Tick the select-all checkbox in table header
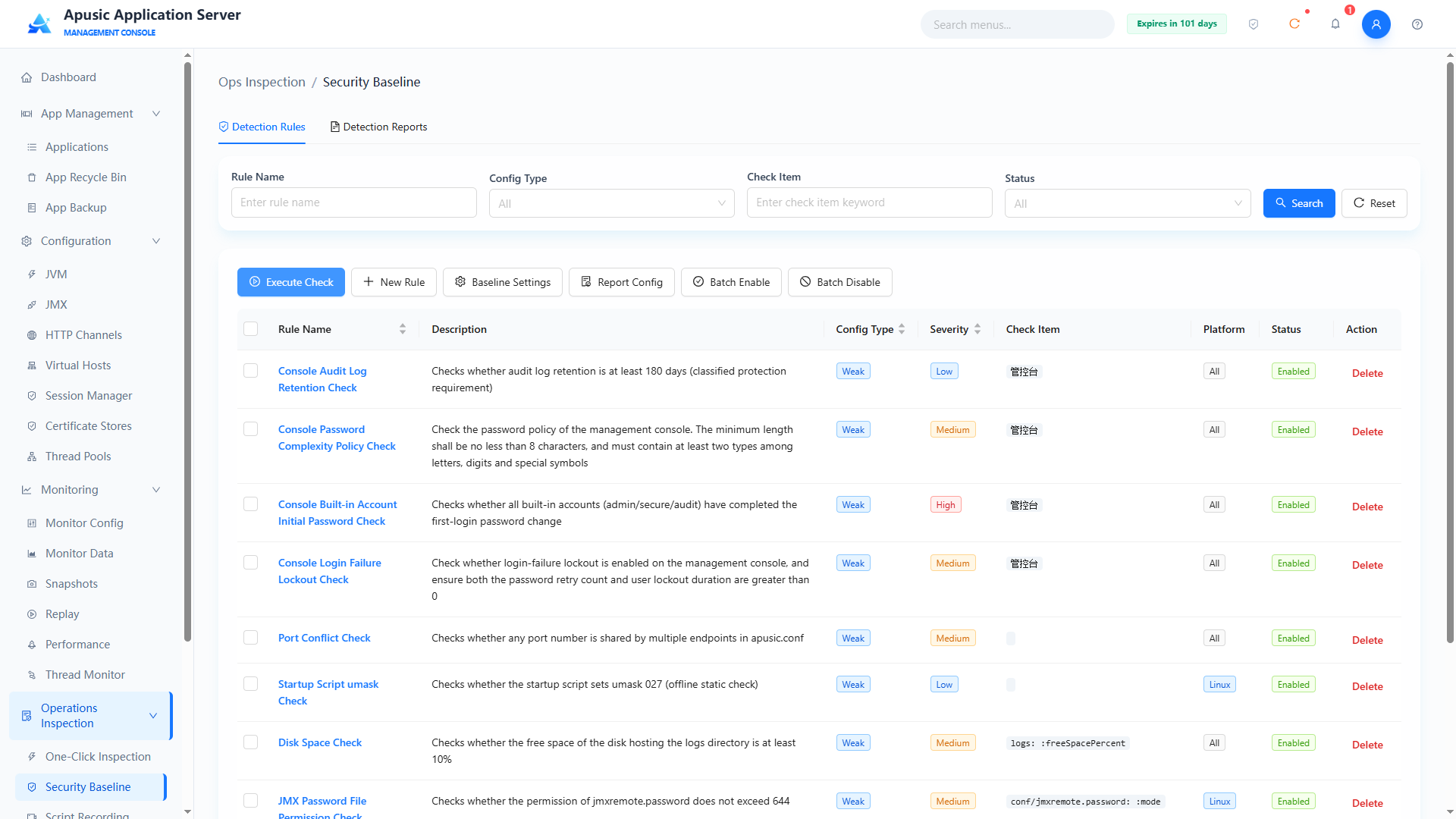The image size is (1456, 819). point(250,329)
